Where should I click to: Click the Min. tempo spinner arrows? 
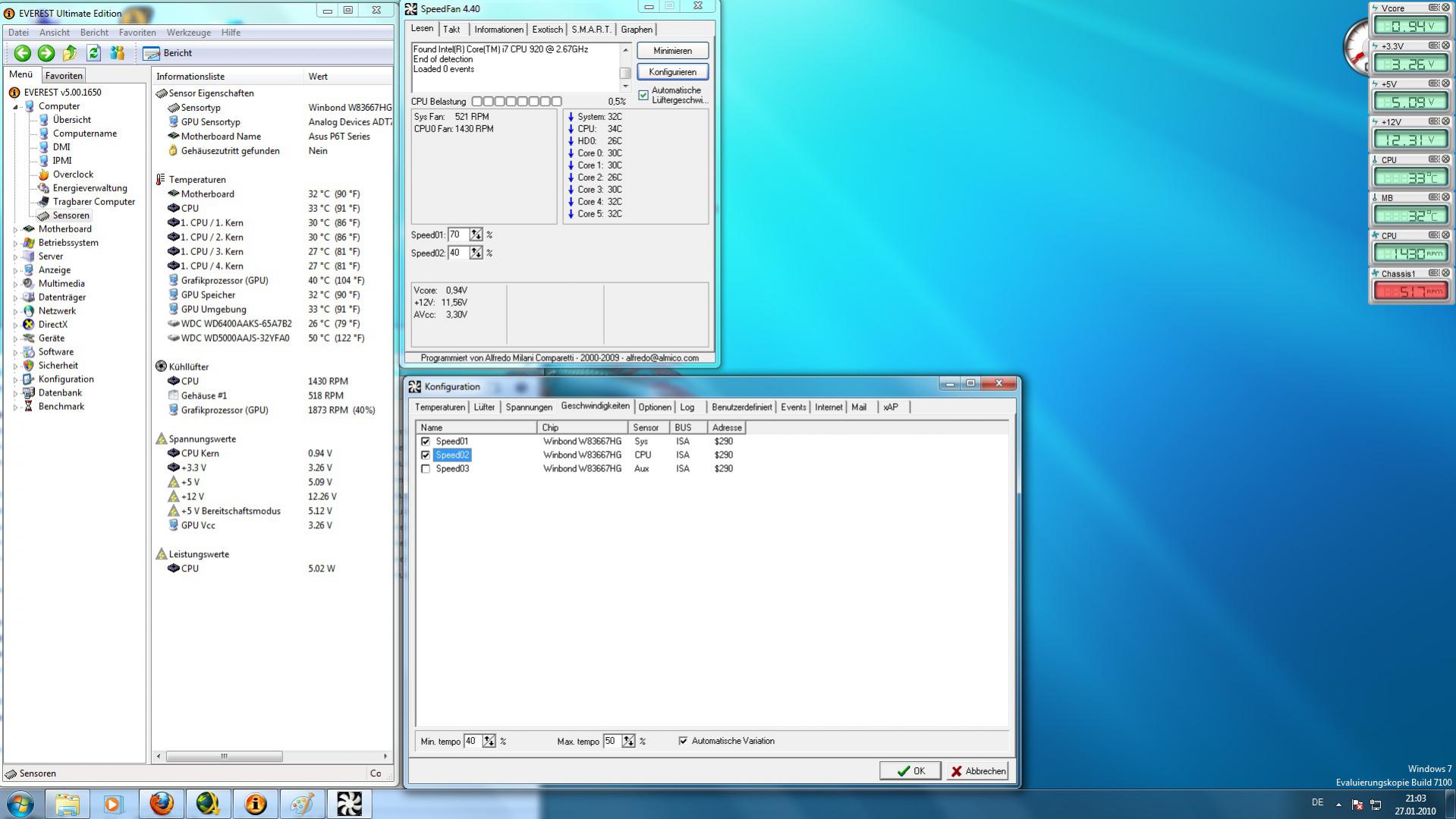point(489,741)
